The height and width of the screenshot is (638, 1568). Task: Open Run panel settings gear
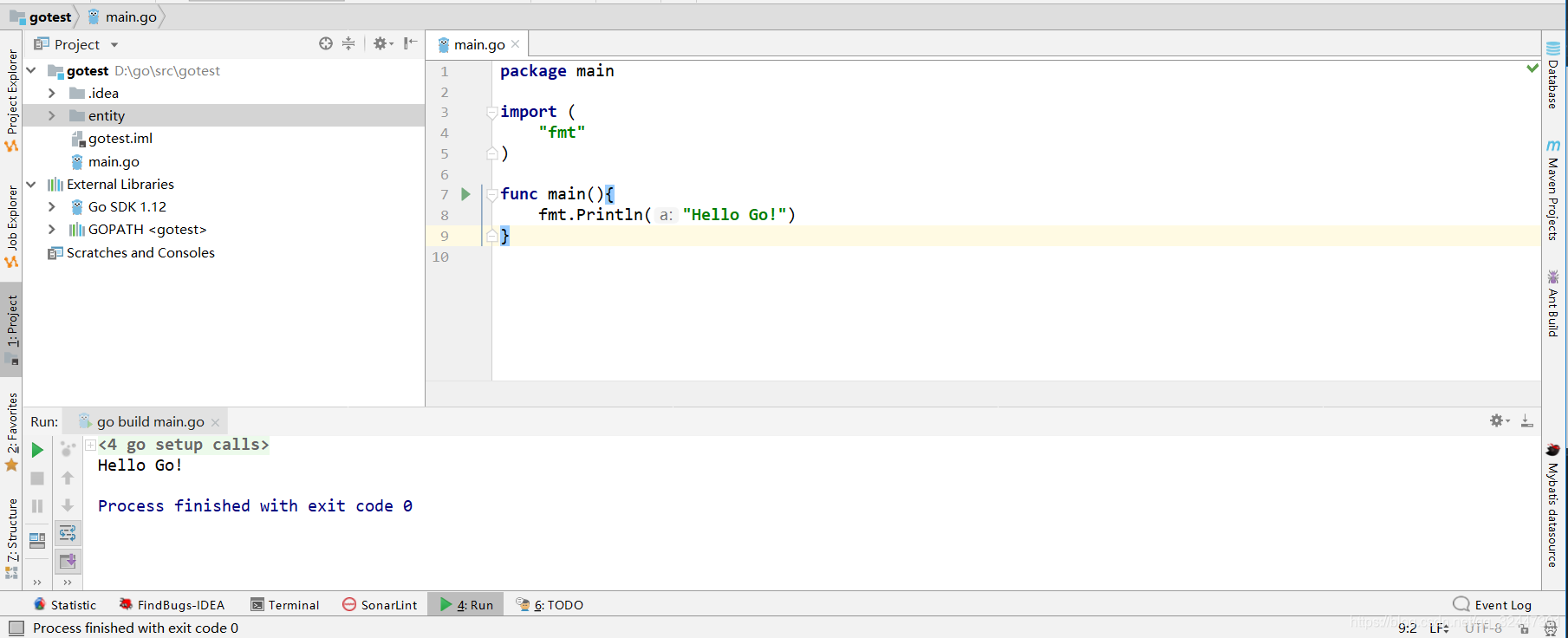pos(1499,420)
